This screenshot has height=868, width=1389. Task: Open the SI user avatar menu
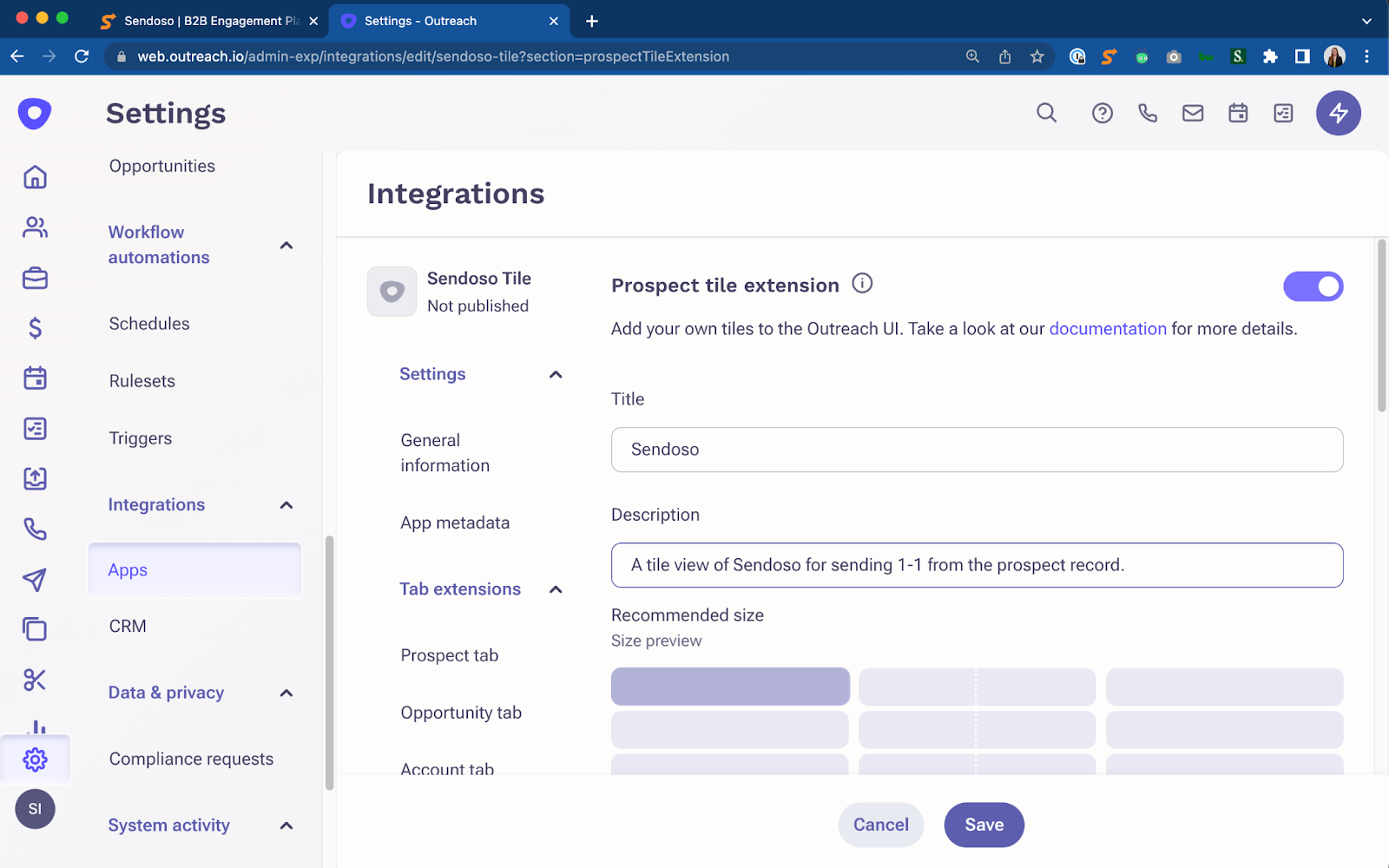(x=35, y=809)
